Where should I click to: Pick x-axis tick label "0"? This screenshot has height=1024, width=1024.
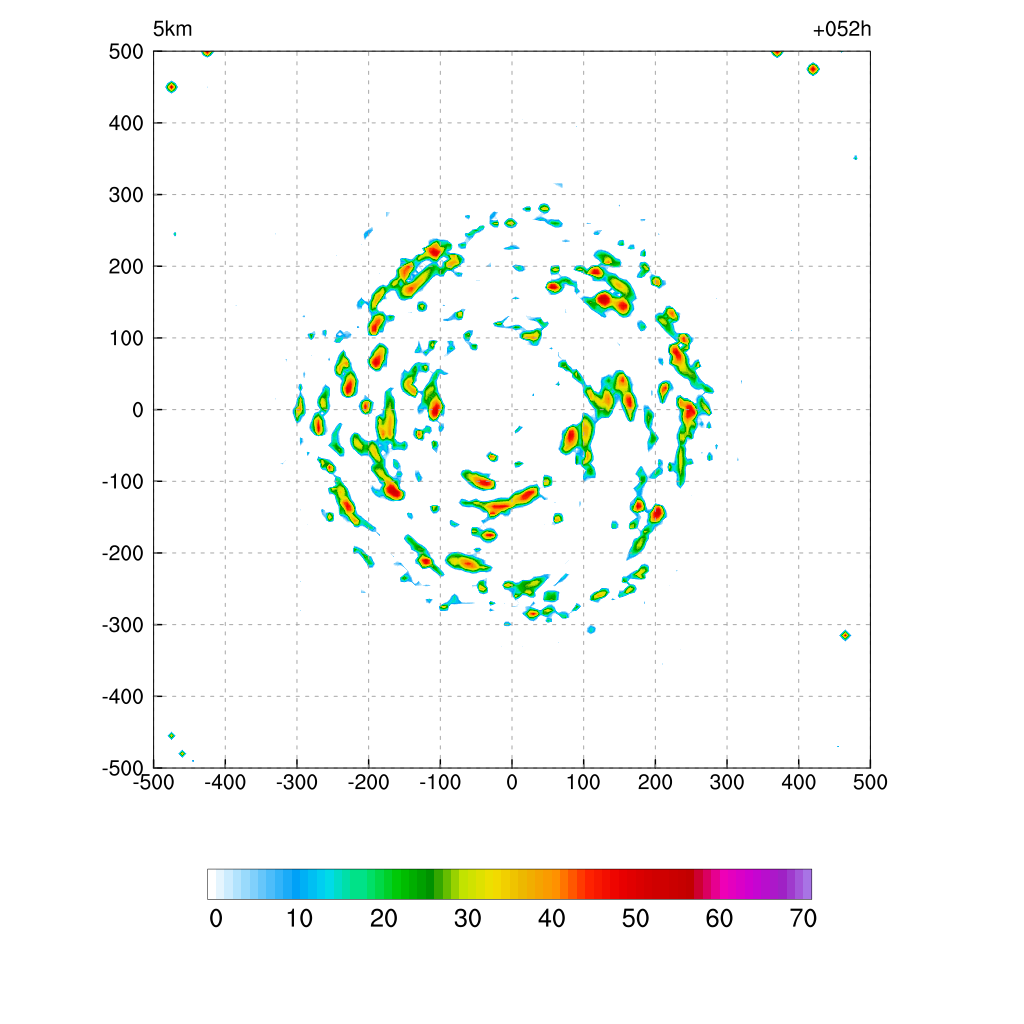(x=512, y=782)
